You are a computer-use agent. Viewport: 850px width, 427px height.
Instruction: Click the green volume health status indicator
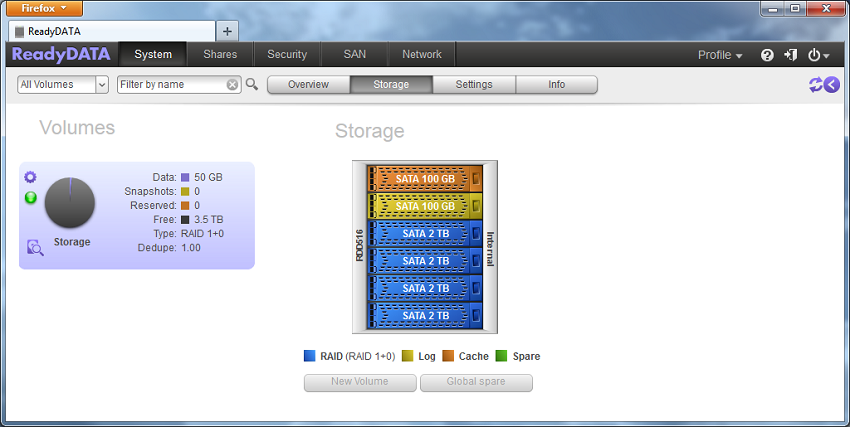point(31,197)
